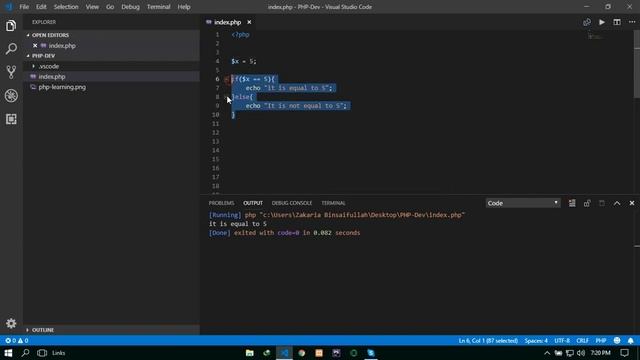This screenshot has width=640, height=360.
Task: Maximize the output panel with up chevron
Action: pos(617,203)
